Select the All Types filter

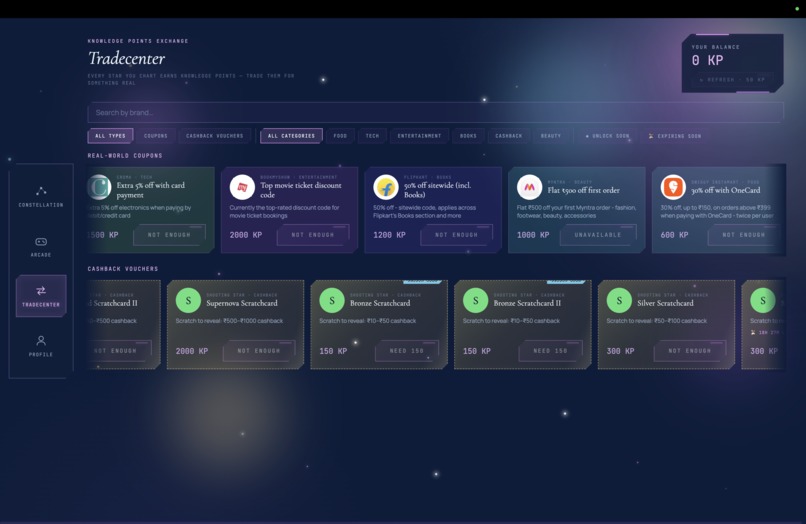110,136
